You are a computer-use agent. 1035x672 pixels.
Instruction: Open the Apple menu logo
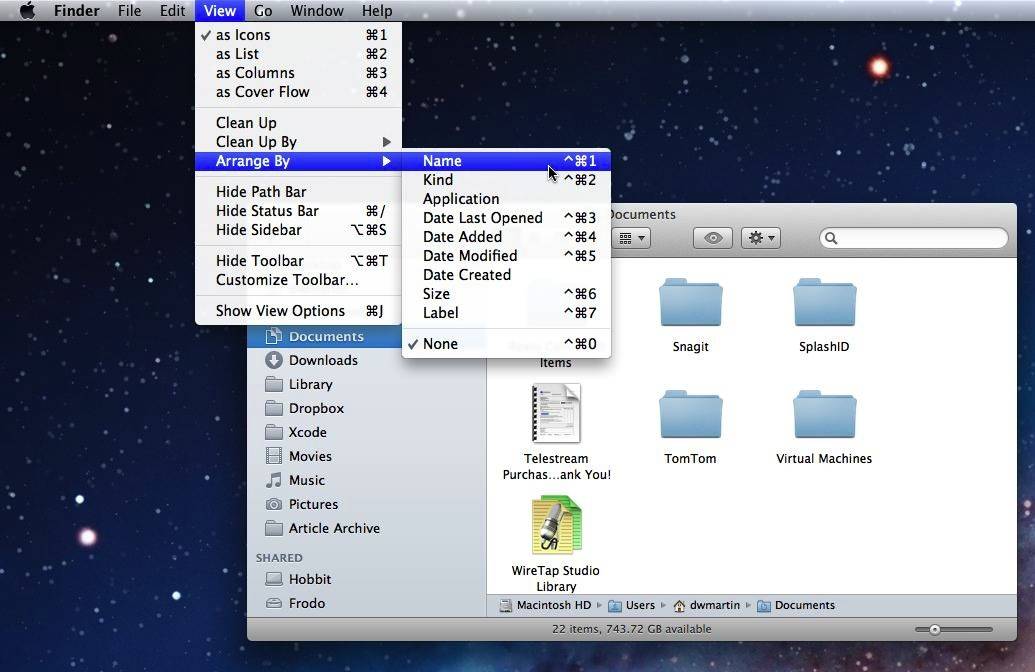(27, 11)
